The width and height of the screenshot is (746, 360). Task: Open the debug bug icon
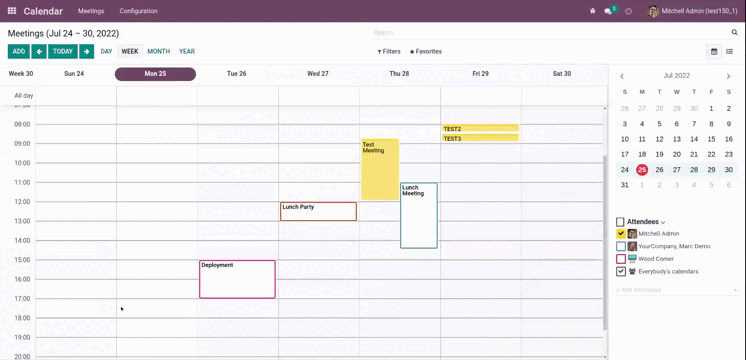[x=592, y=10]
